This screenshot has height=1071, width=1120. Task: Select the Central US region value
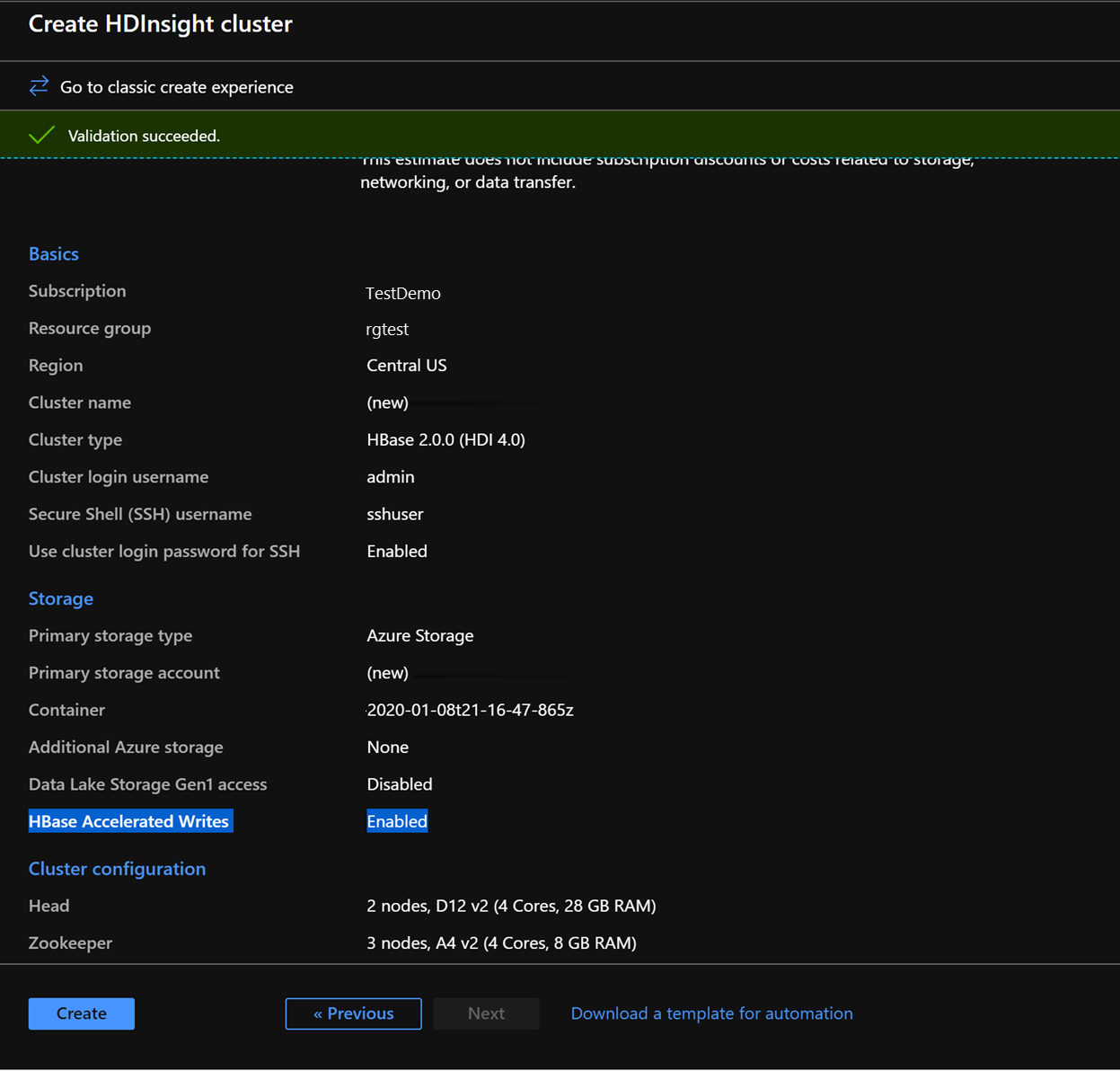click(x=407, y=365)
